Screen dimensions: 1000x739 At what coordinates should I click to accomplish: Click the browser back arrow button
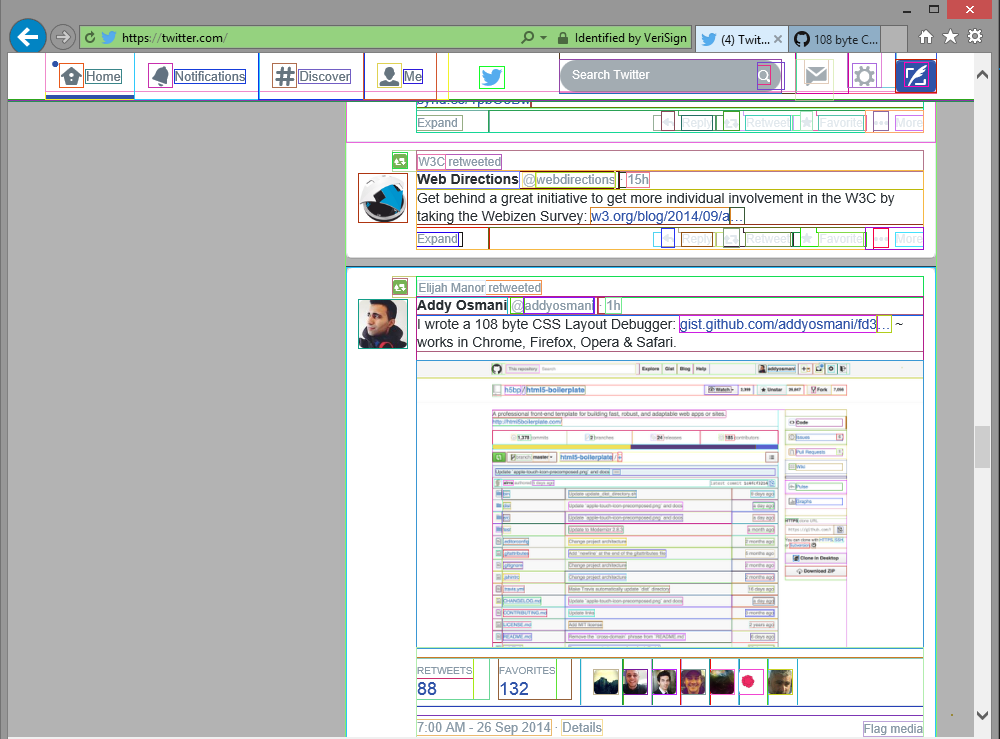pyautogui.click(x=27, y=37)
